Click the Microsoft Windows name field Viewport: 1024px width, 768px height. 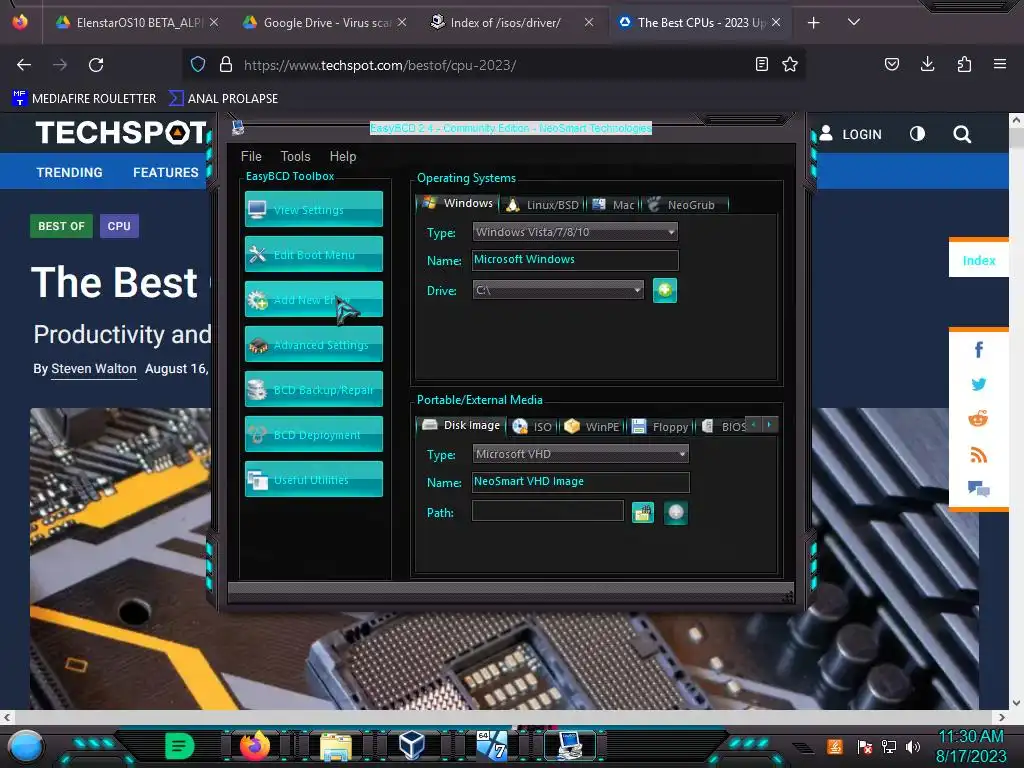coord(575,260)
